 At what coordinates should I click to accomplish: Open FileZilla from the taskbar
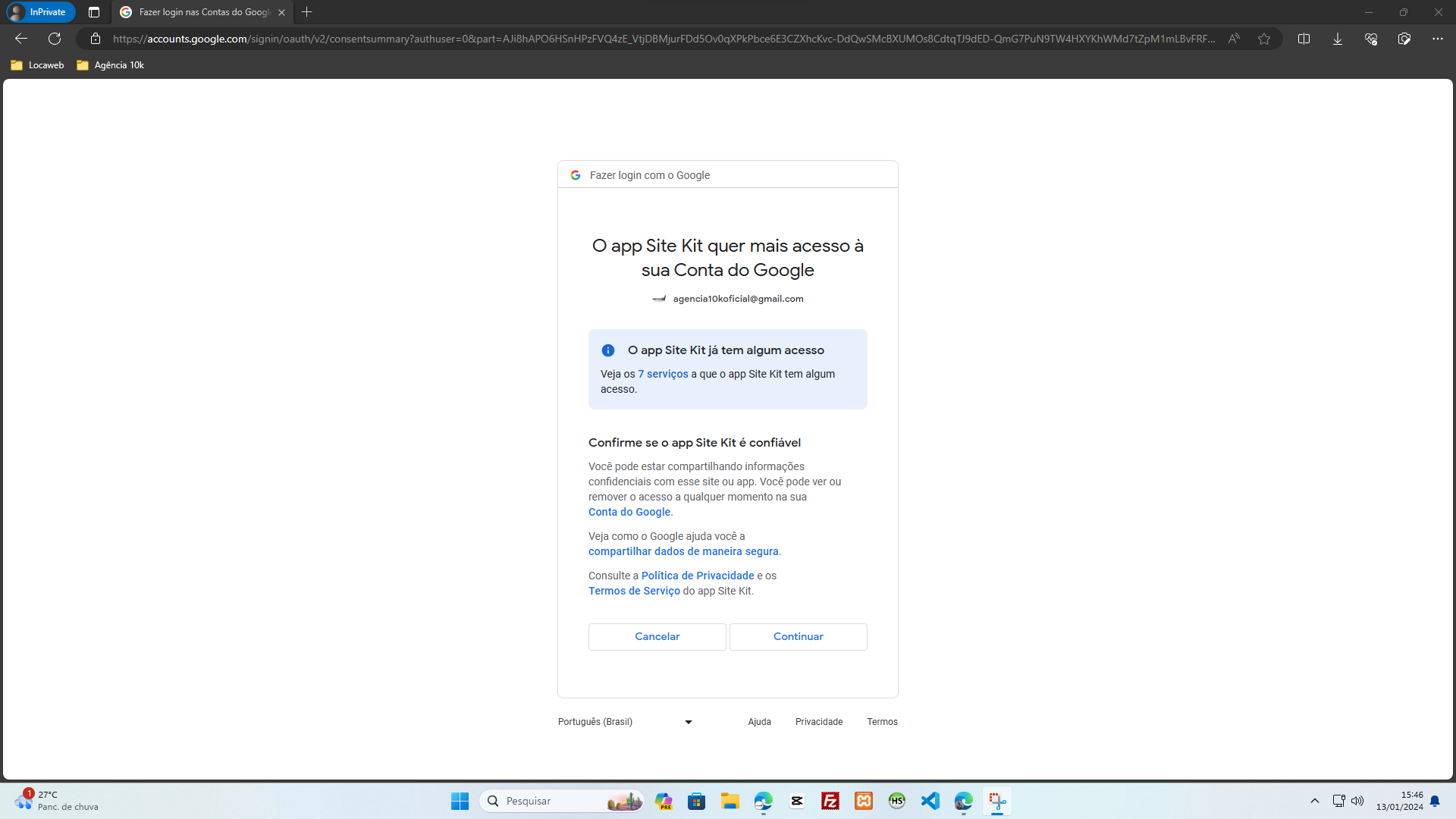830,801
